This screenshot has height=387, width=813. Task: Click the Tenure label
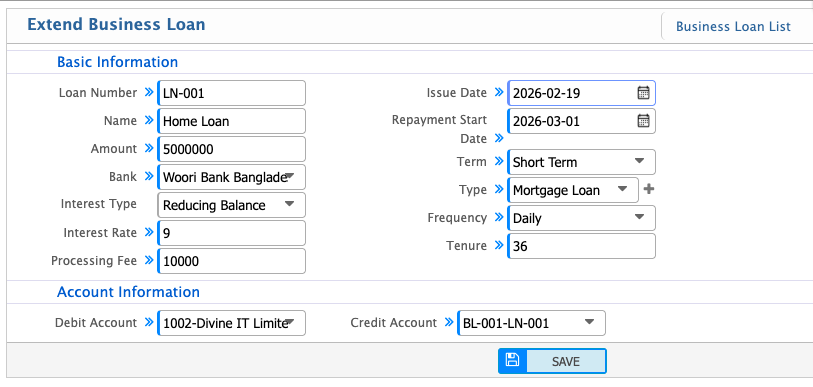click(x=466, y=245)
